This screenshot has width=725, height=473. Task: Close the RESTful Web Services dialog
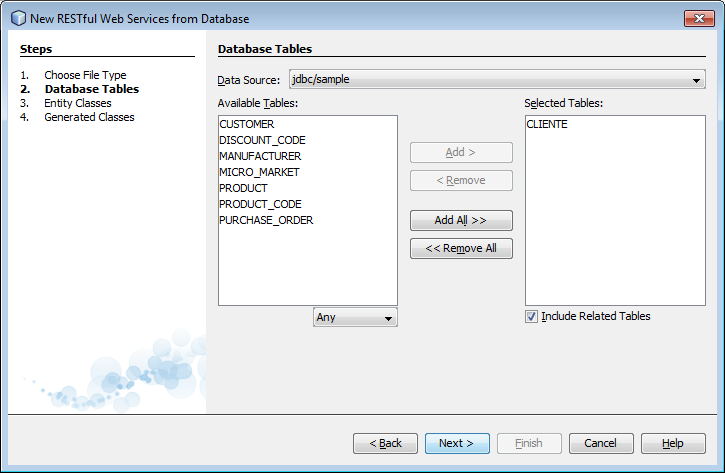(x=698, y=18)
